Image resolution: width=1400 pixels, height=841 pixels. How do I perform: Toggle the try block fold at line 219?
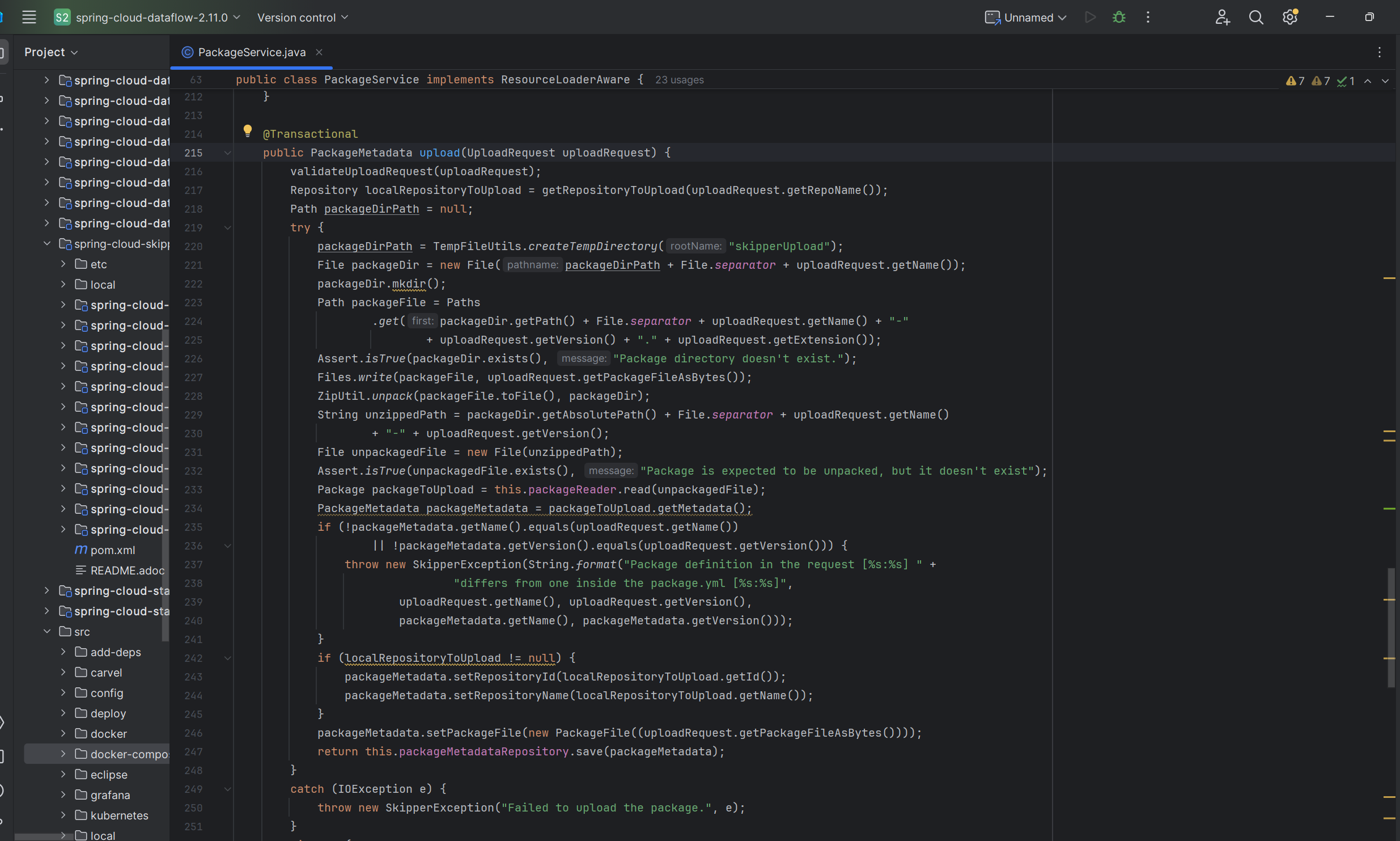228,228
